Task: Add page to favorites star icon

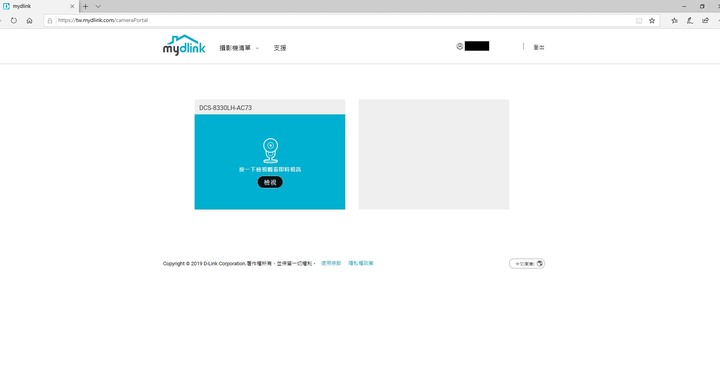Action: [x=652, y=21]
